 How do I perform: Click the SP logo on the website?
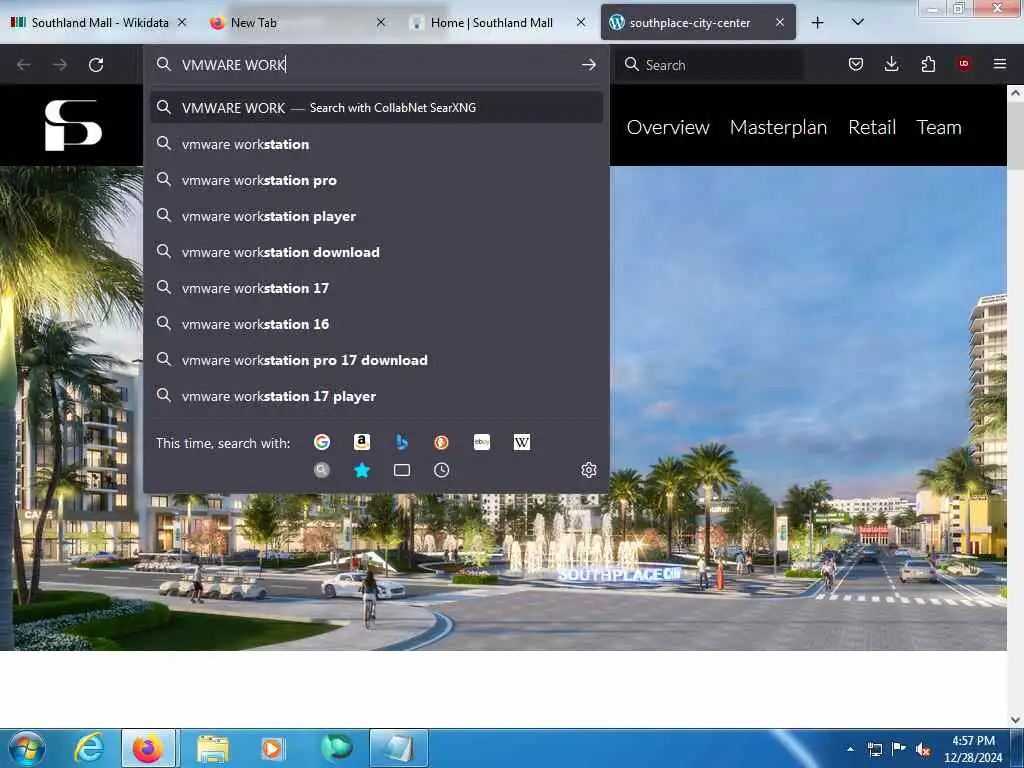click(x=73, y=125)
